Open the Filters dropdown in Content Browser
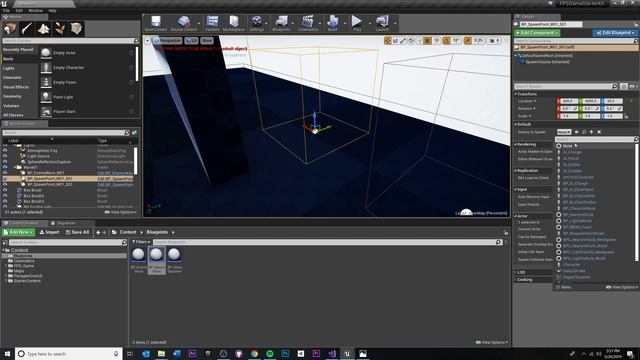The height and width of the screenshot is (360, 640). pos(141,242)
